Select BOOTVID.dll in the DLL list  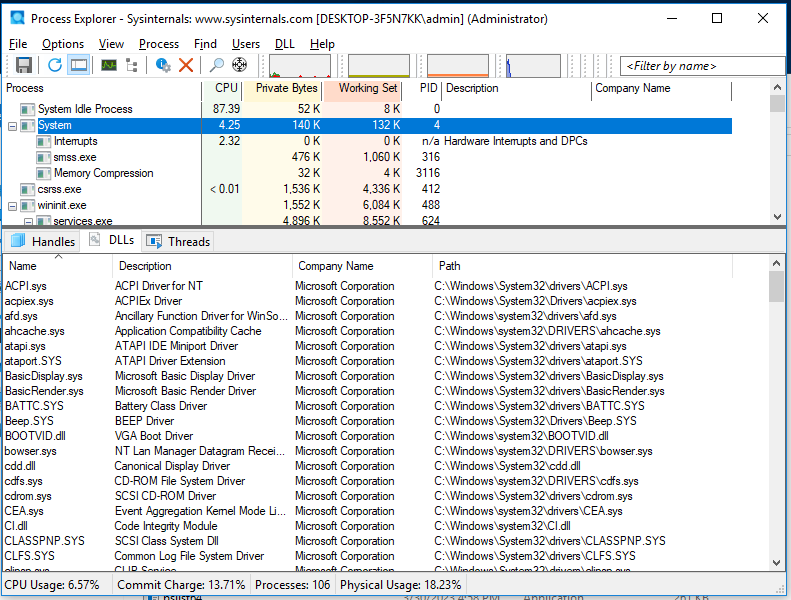tap(367, 437)
